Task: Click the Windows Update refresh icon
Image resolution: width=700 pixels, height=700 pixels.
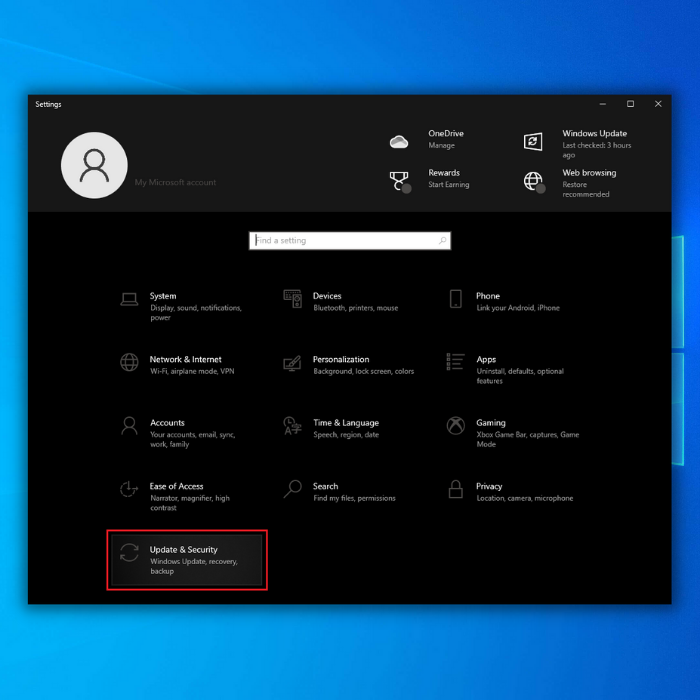Action: coord(533,142)
